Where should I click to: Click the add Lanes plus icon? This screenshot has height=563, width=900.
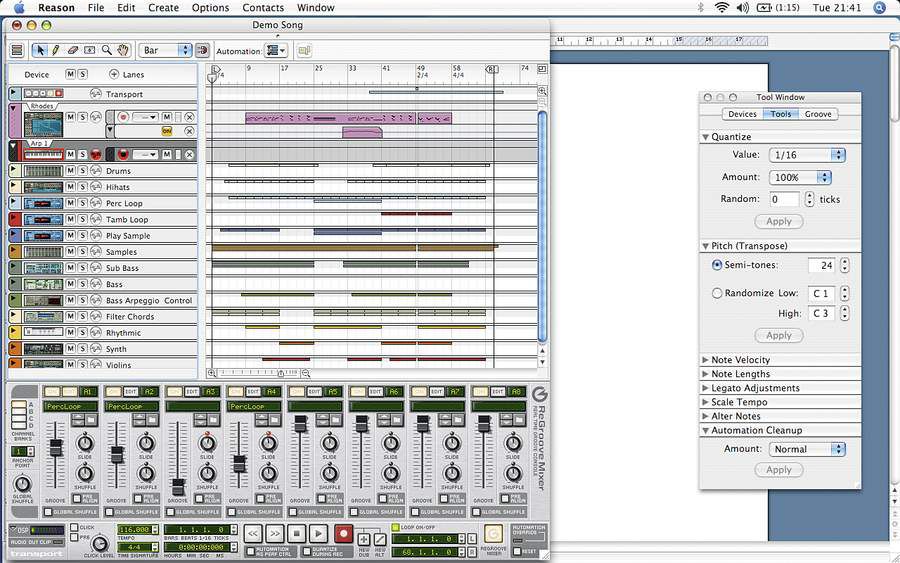114,75
